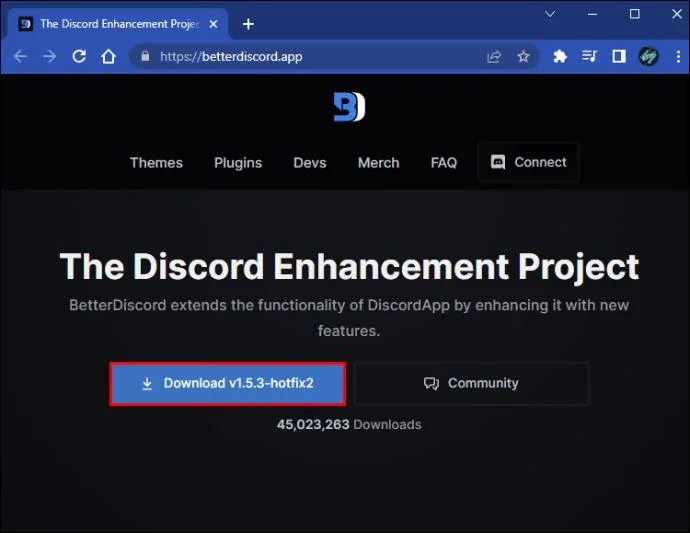Maximize the browser window

click(635, 14)
